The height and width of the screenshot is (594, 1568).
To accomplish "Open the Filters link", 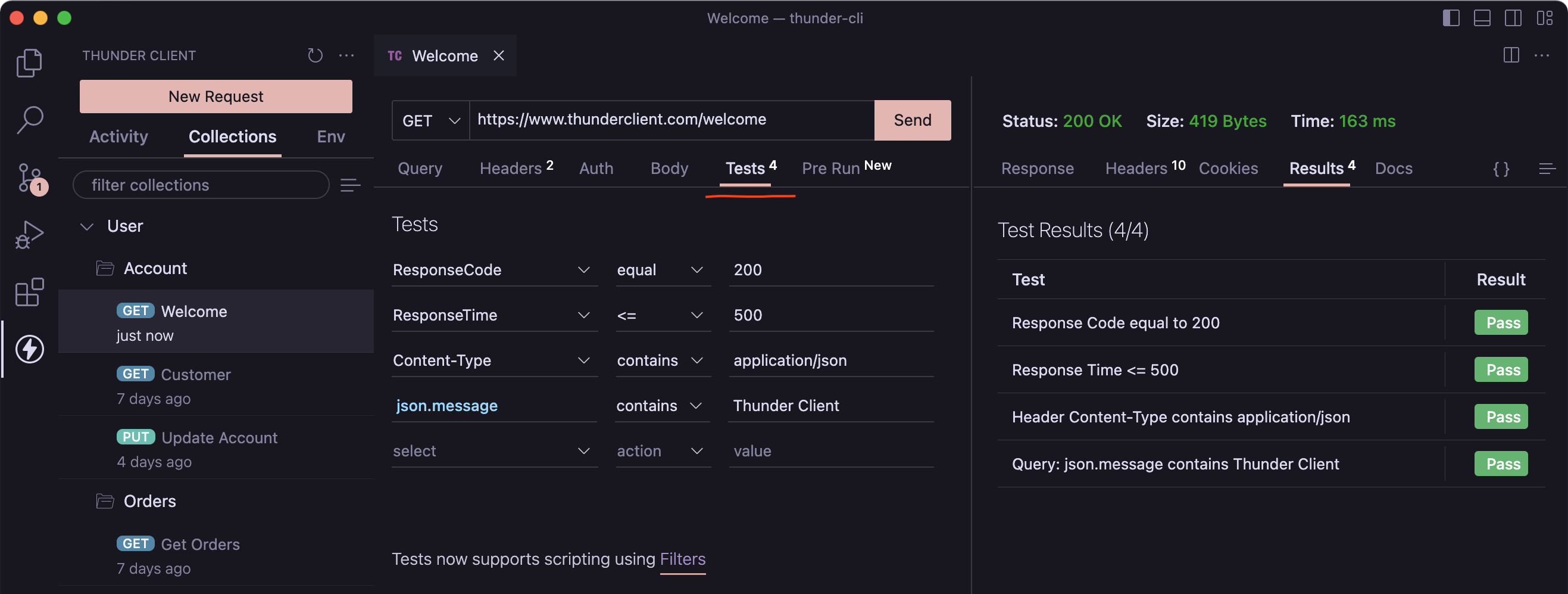I will pyautogui.click(x=682, y=559).
